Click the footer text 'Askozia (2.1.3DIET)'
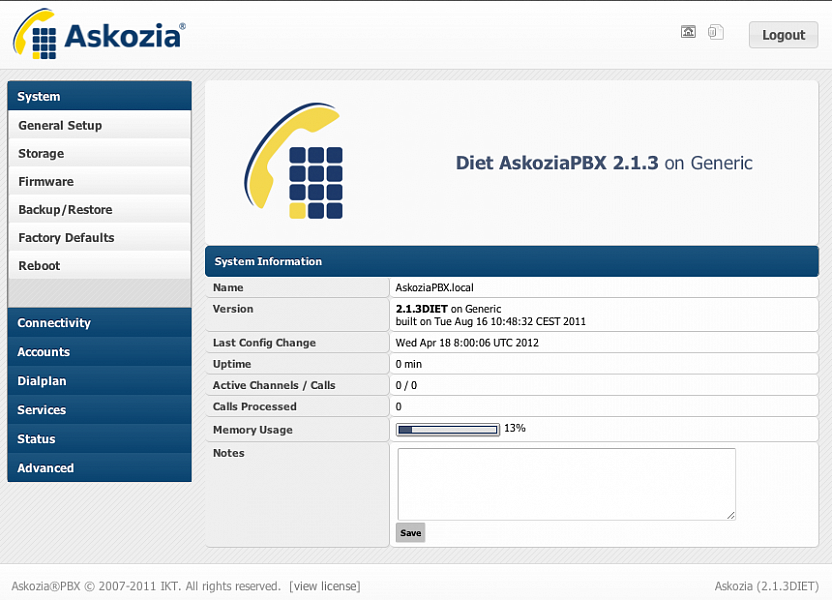Image resolution: width=832 pixels, height=600 pixels. 767,586
